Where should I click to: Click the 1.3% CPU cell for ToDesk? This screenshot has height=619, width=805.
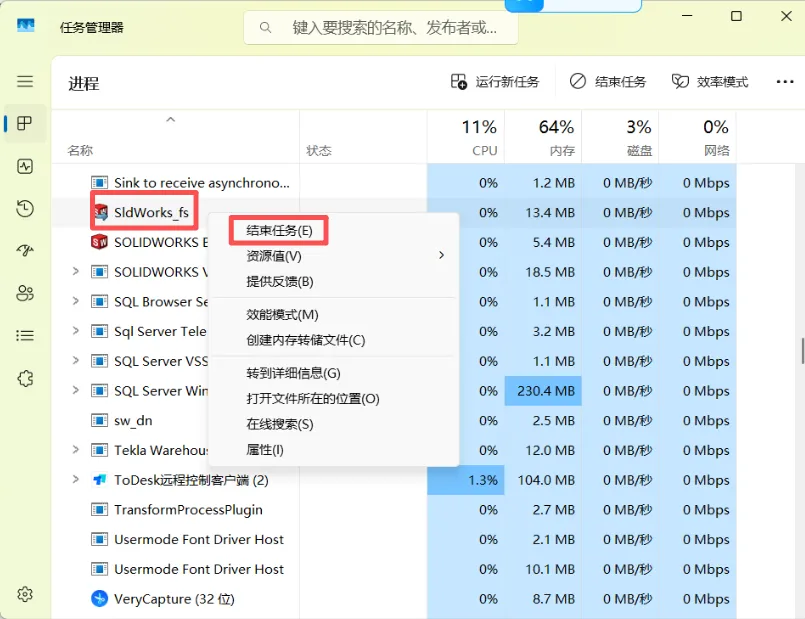click(466, 480)
